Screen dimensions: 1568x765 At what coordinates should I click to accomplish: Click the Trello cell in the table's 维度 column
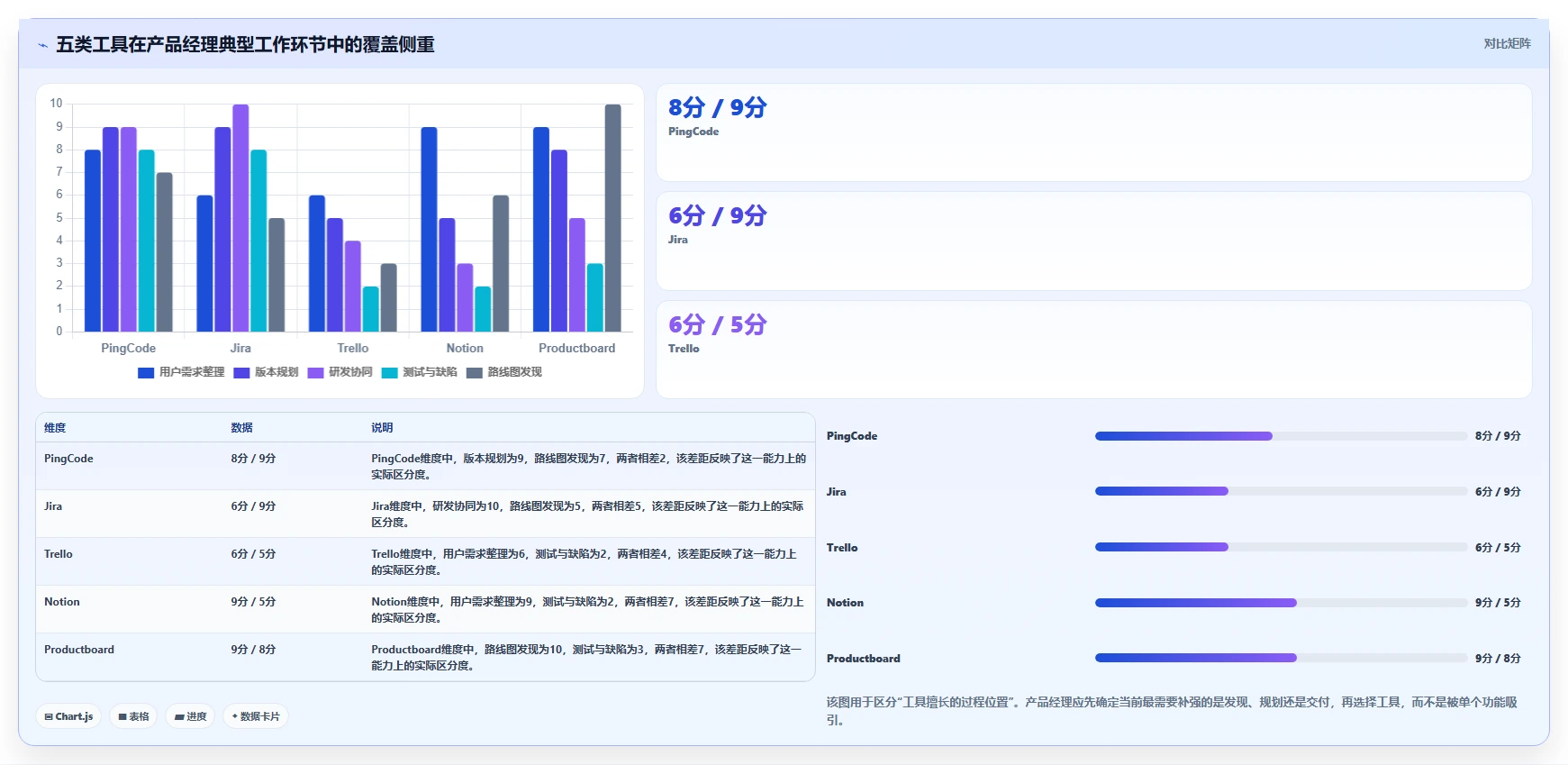click(59, 554)
